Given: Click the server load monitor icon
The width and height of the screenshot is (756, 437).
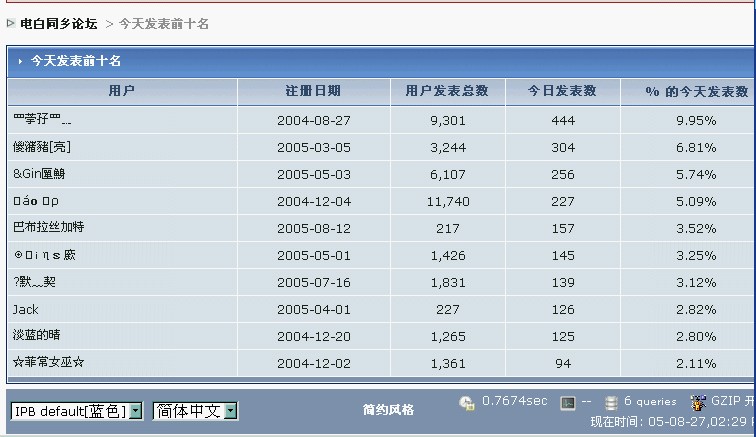Looking at the screenshot, I should click(x=568, y=403).
